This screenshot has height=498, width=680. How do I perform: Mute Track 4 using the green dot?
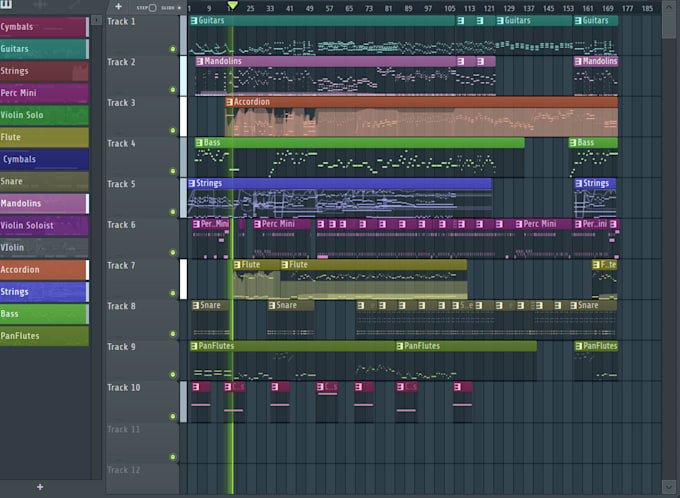(173, 171)
